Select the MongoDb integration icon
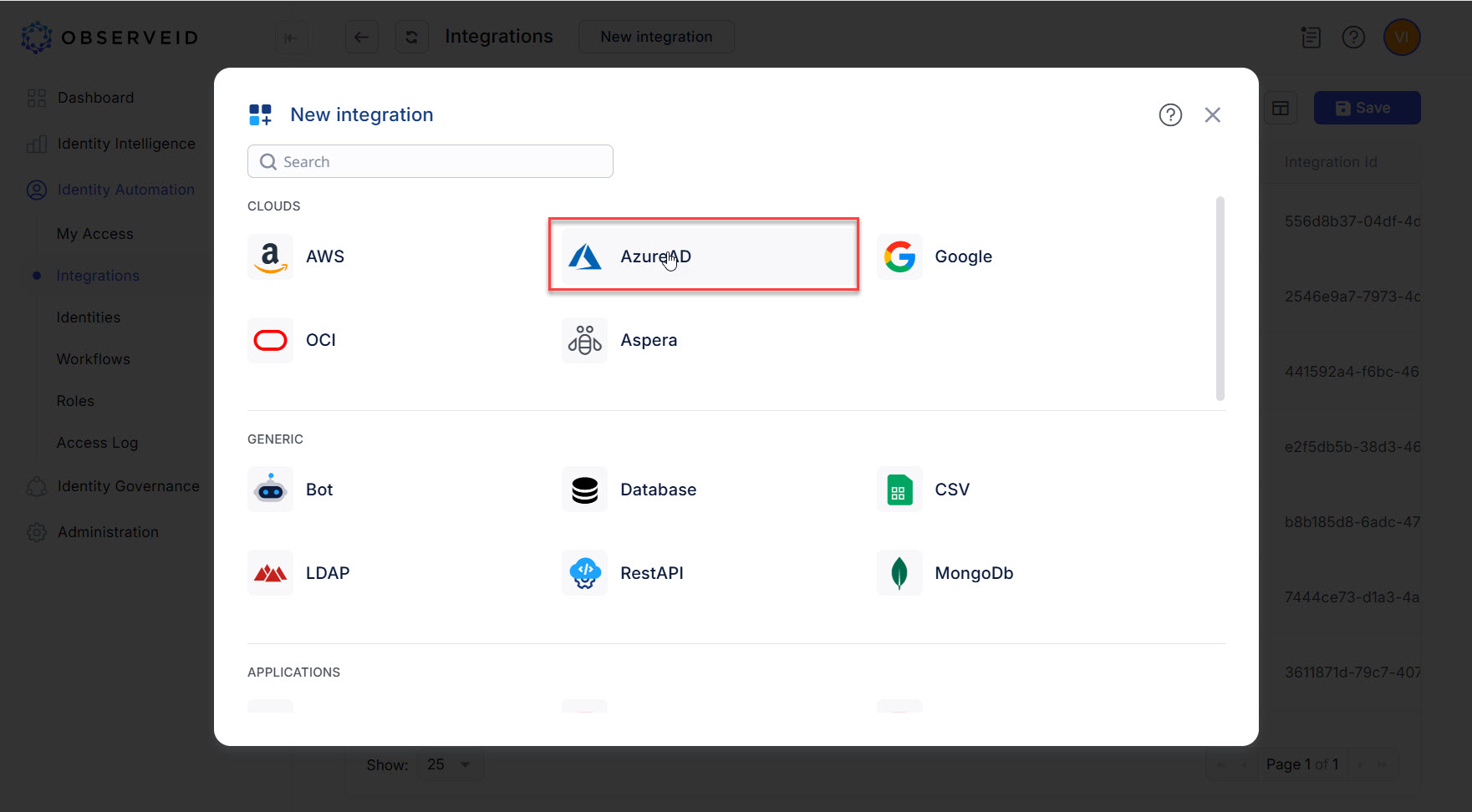Viewport: 1472px width, 812px height. [899, 573]
